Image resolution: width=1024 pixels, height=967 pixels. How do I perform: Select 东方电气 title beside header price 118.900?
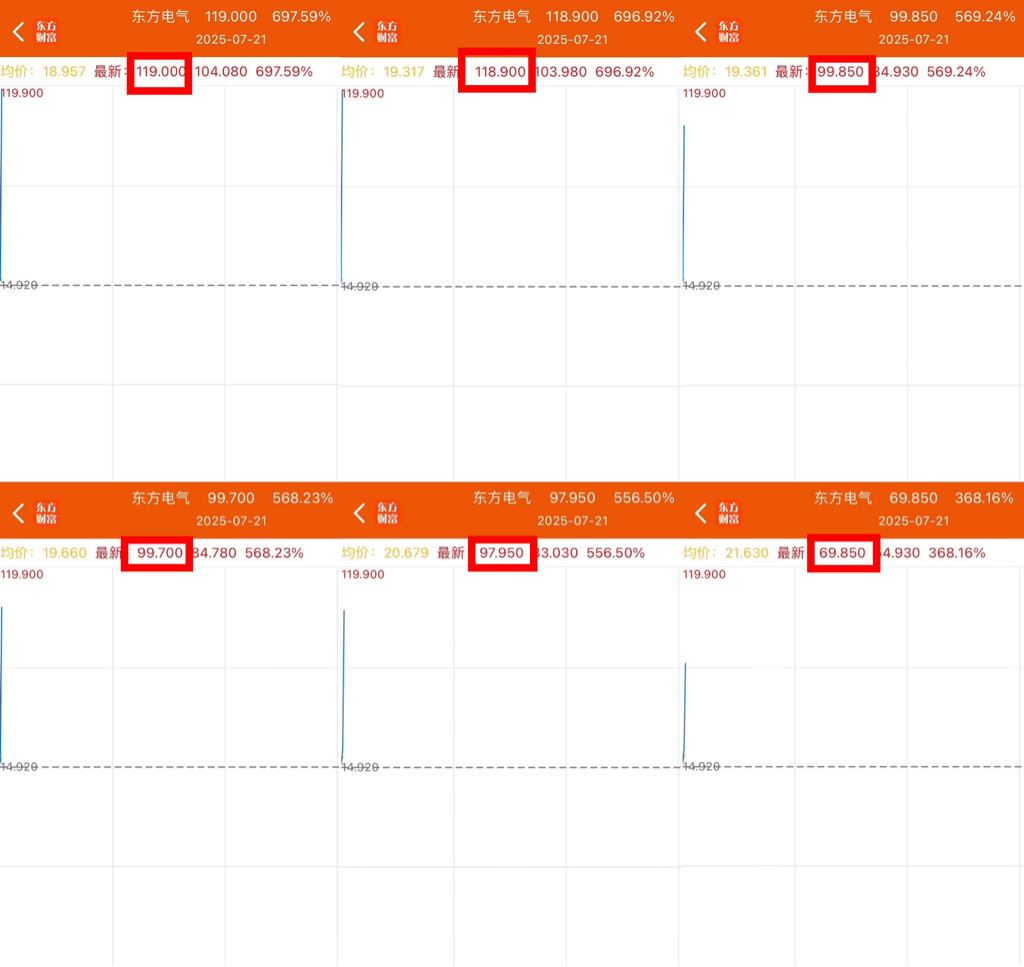(502, 16)
